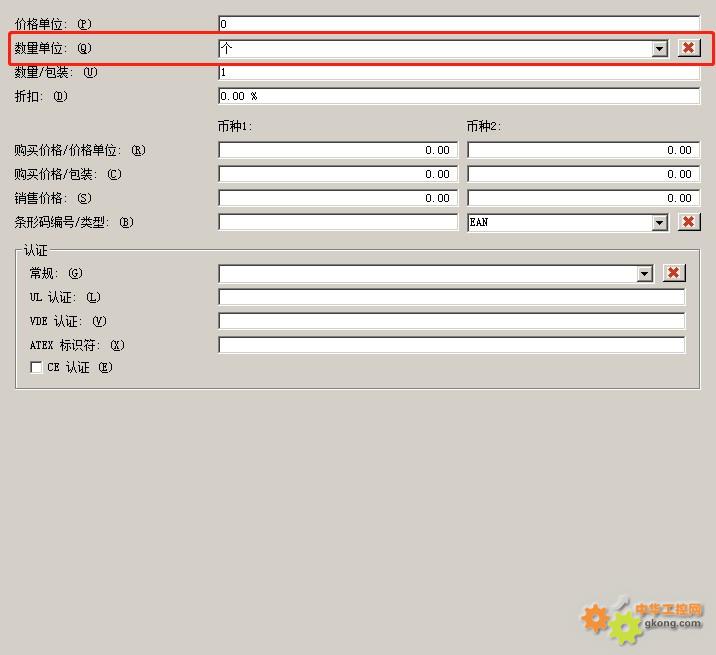Viewport: 716px width, 655px height.
Task: Click 销售价格 币种2 field
Action: [x=584, y=198]
